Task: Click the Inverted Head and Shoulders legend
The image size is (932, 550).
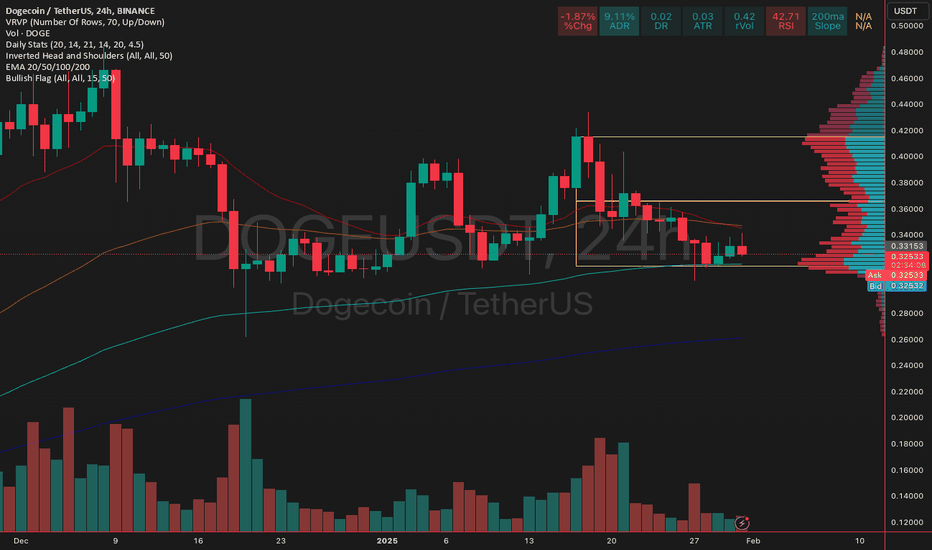Action: tap(89, 56)
